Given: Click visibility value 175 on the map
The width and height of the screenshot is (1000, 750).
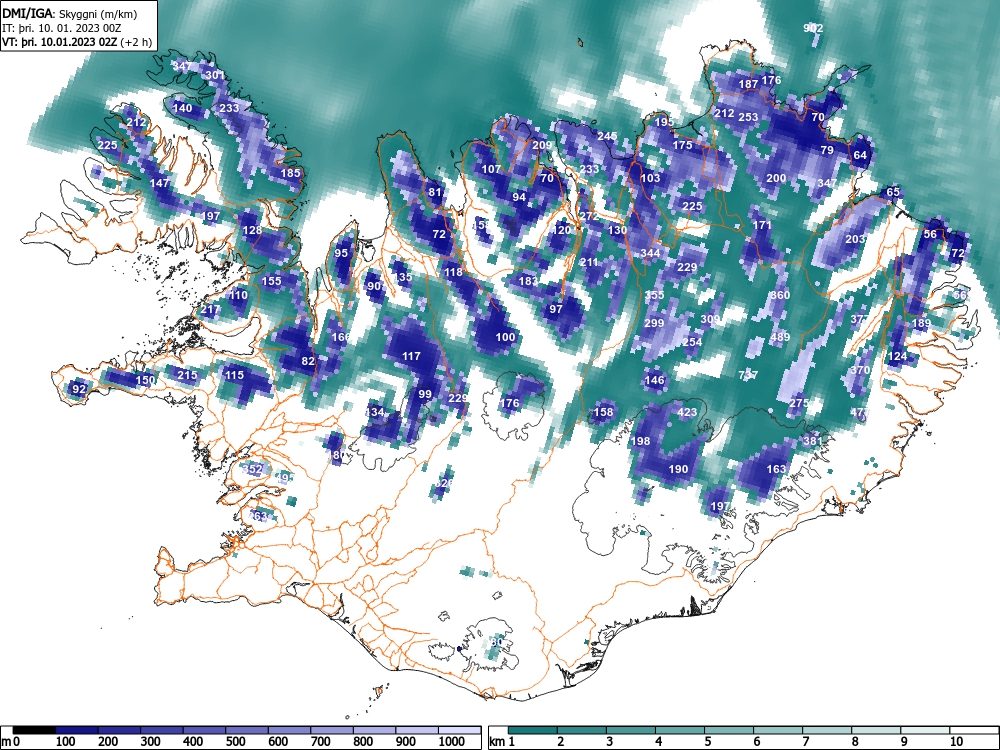Looking at the screenshot, I should (682, 145).
